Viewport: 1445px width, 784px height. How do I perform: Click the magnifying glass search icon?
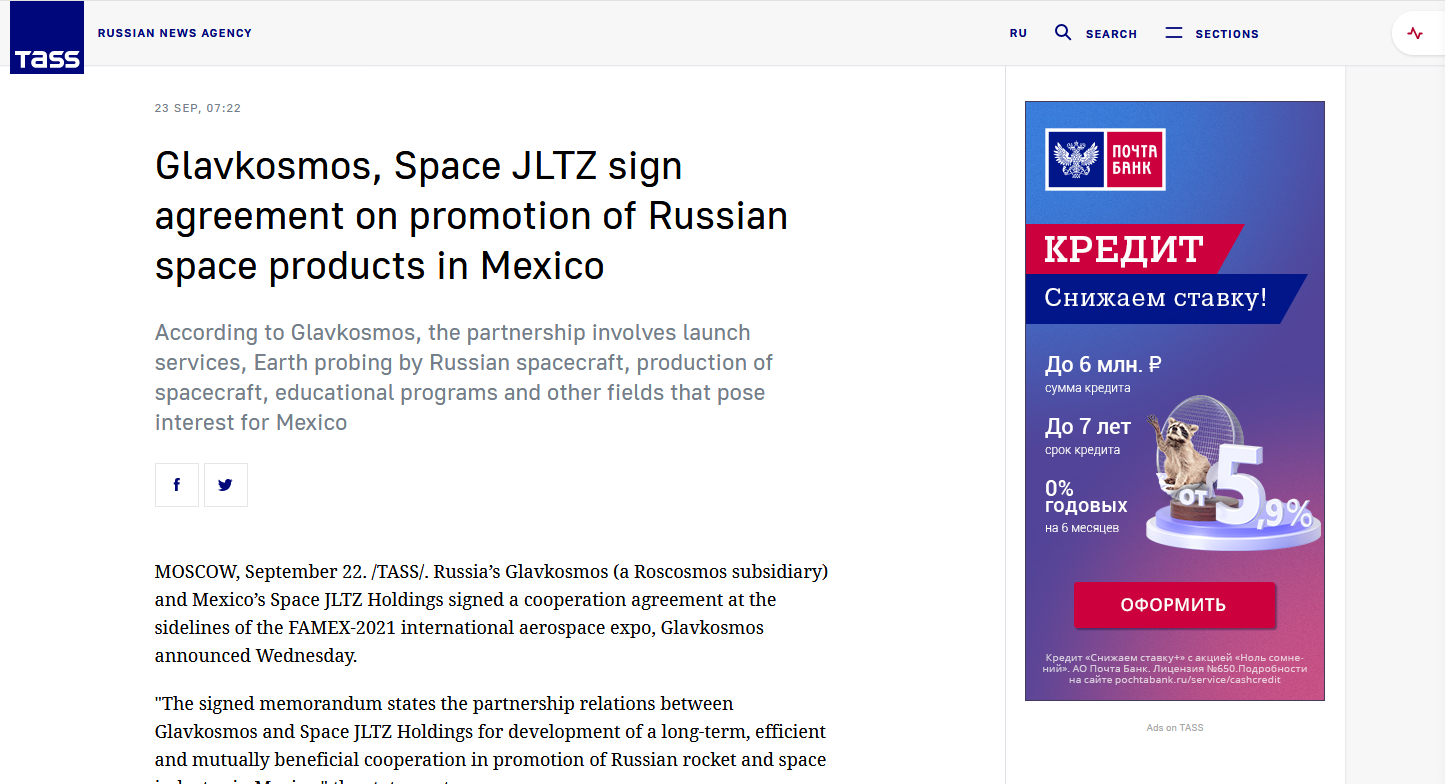coord(1063,33)
